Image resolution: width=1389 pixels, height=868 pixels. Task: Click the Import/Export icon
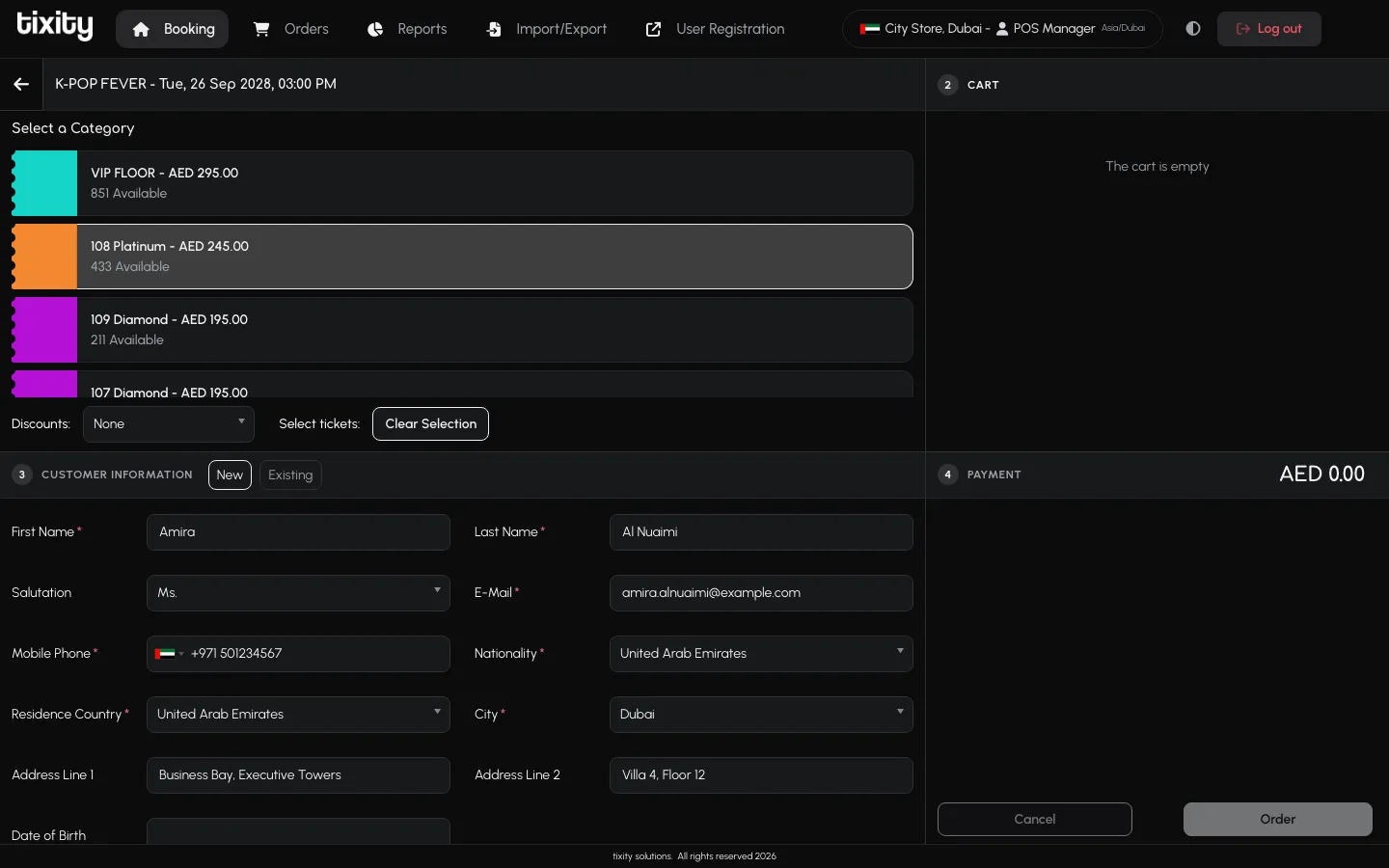coord(494,29)
